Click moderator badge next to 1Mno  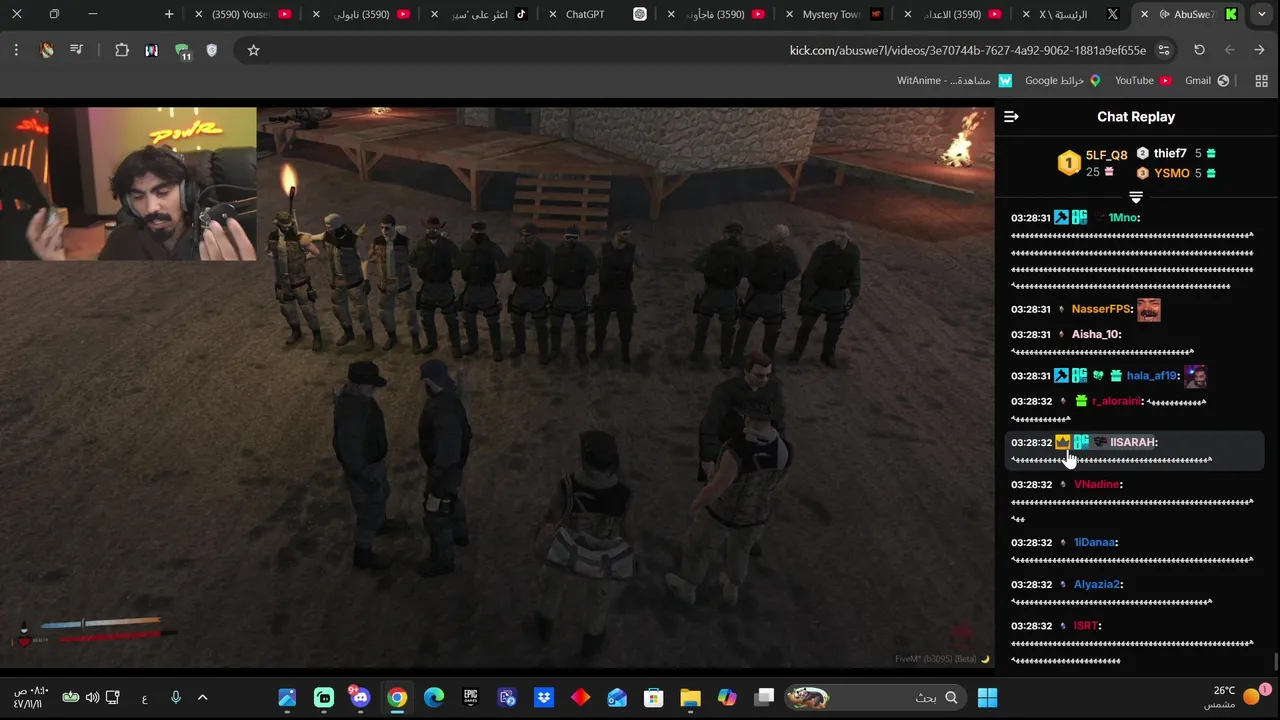point(1062,217)
